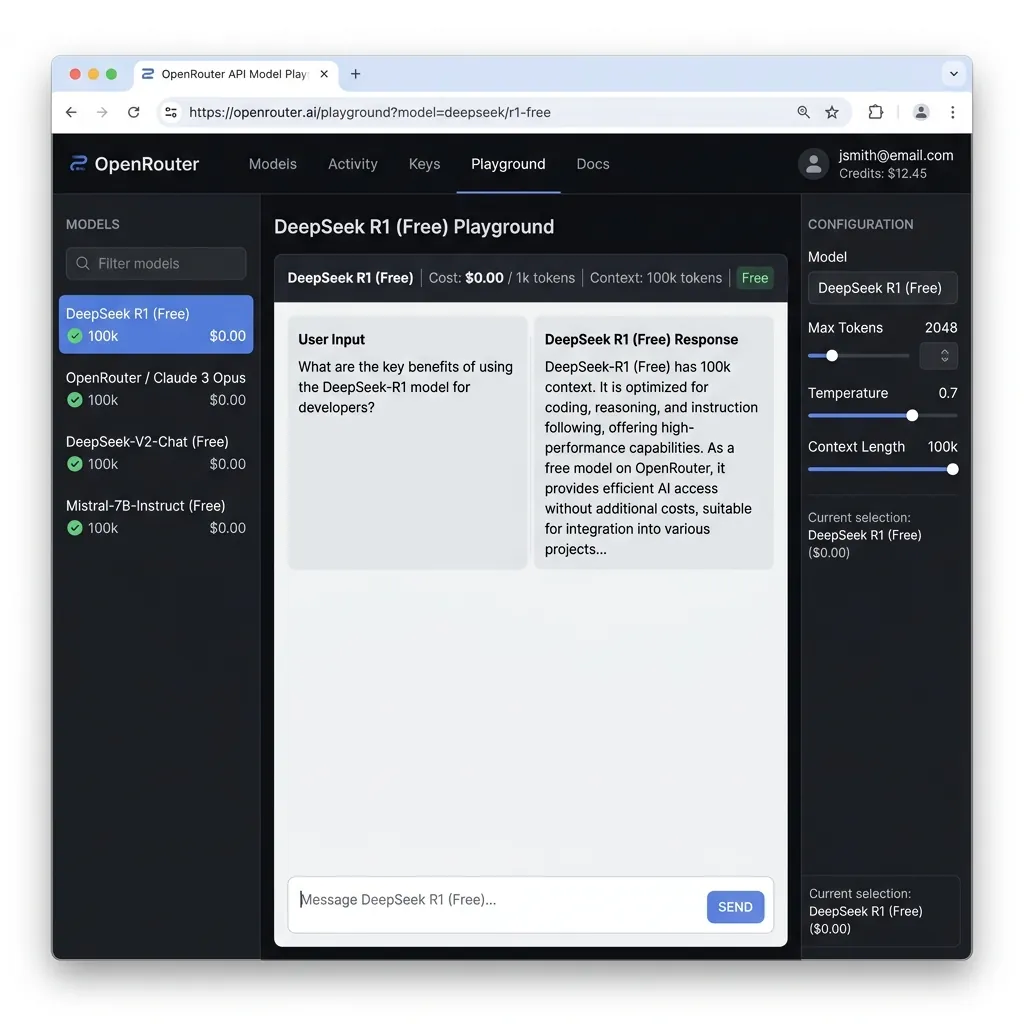Click the Temperature value 0.7

[948, 393]
